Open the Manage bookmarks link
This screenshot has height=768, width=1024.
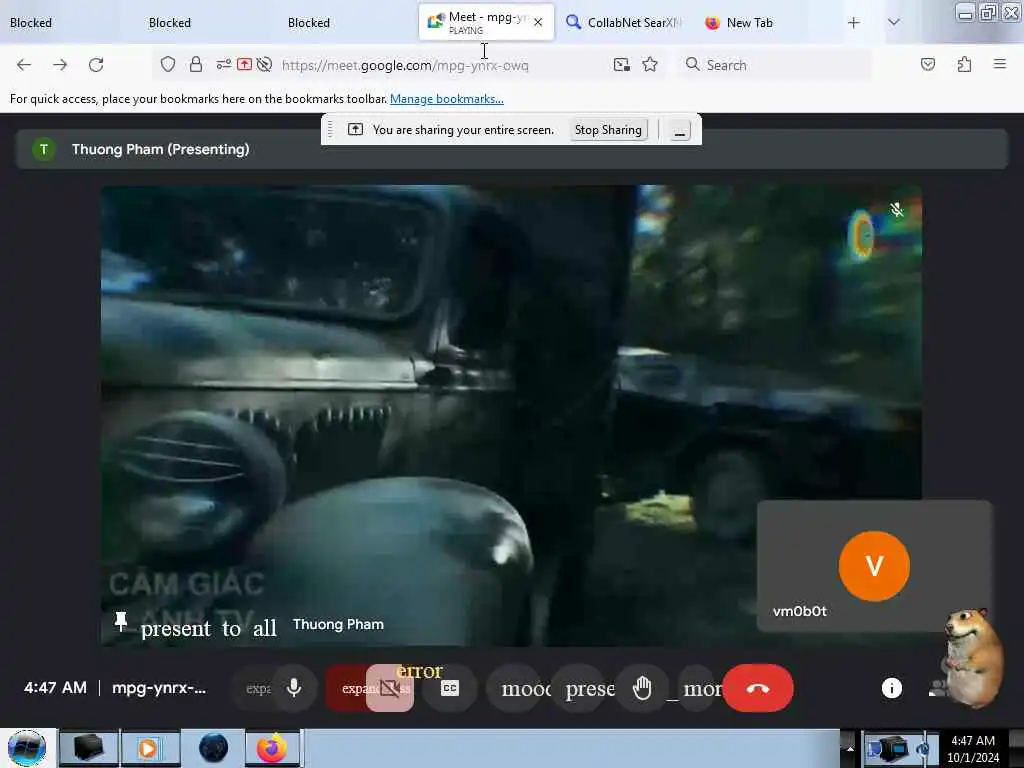447,99
